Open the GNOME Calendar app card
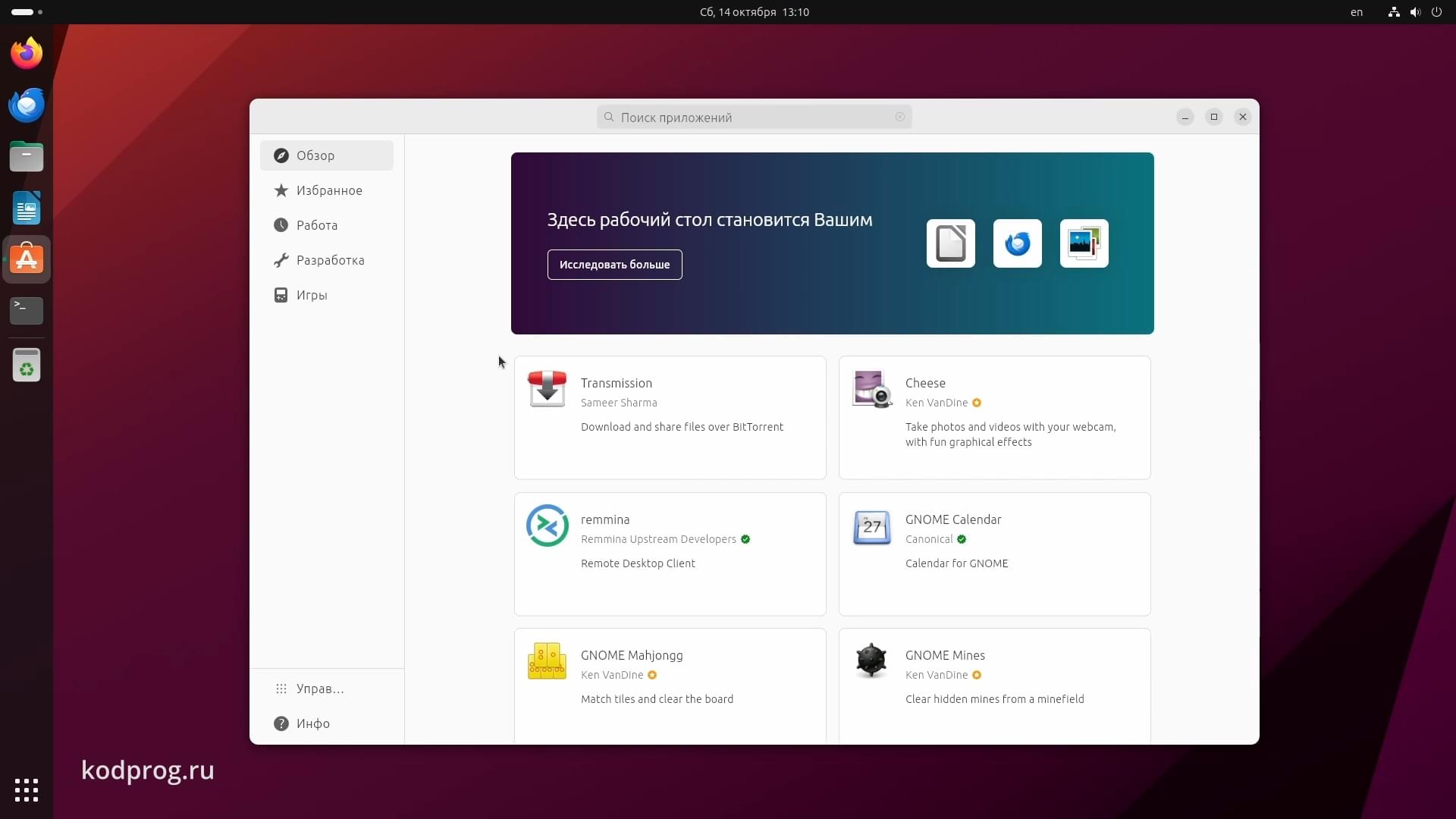Viewport: 1456px width, 819px height. click(994, 554)
